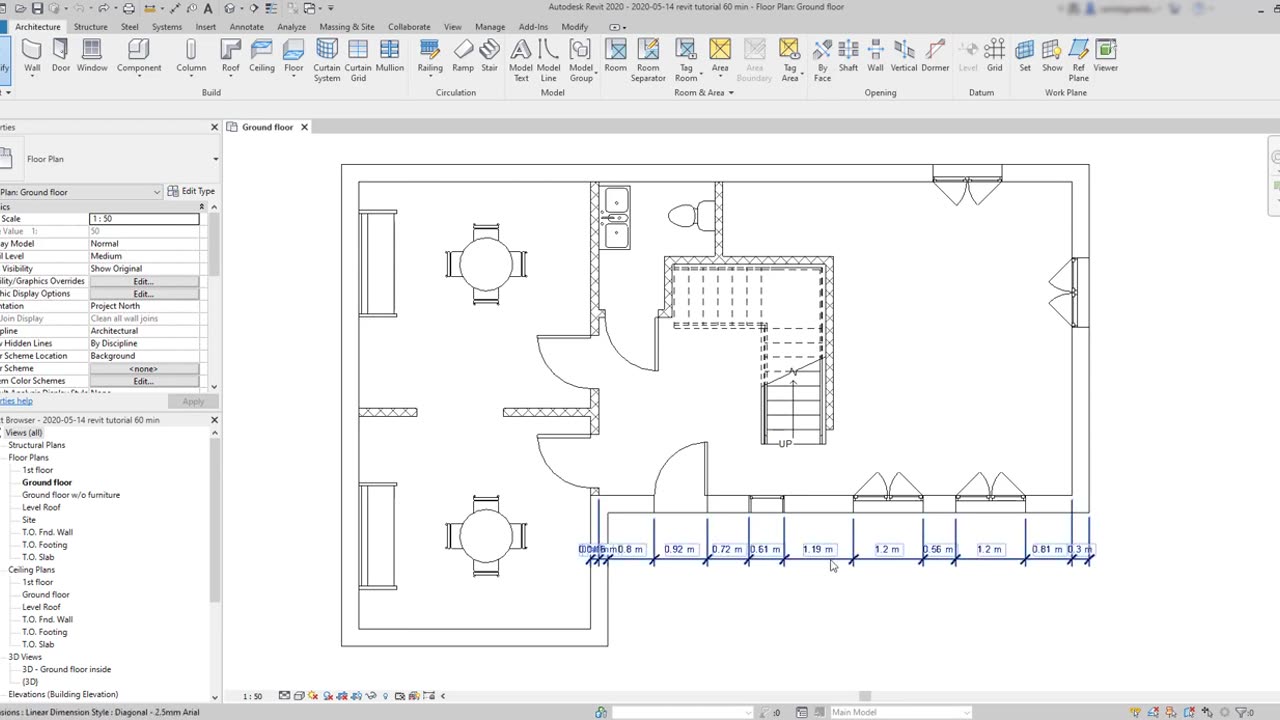Image resolution: width=1280 pixels, height=720 pixels.
Task: Select the Railing tool
Action: 430,56
